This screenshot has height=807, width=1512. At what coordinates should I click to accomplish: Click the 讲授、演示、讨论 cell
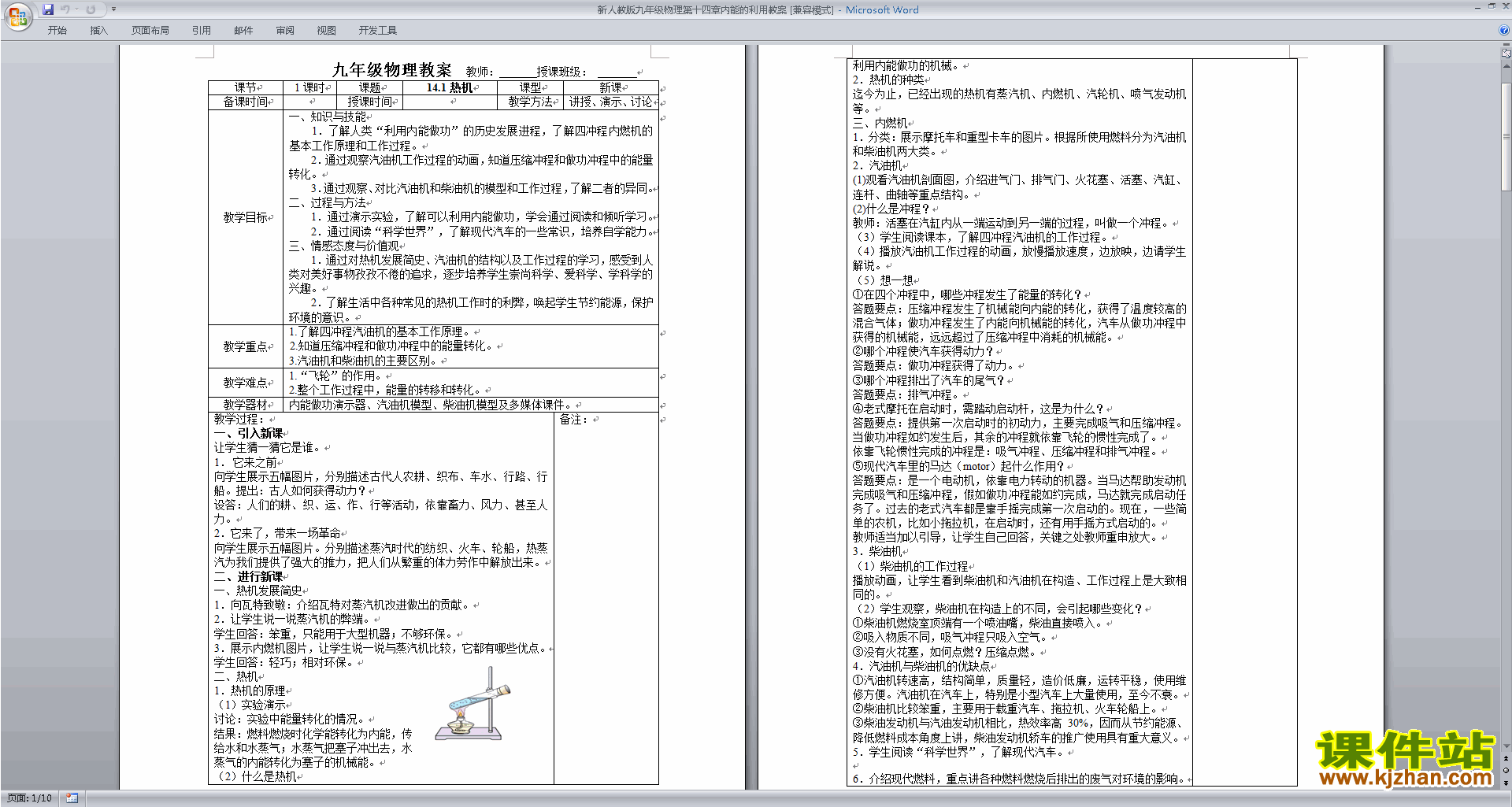tap(610, 102)
